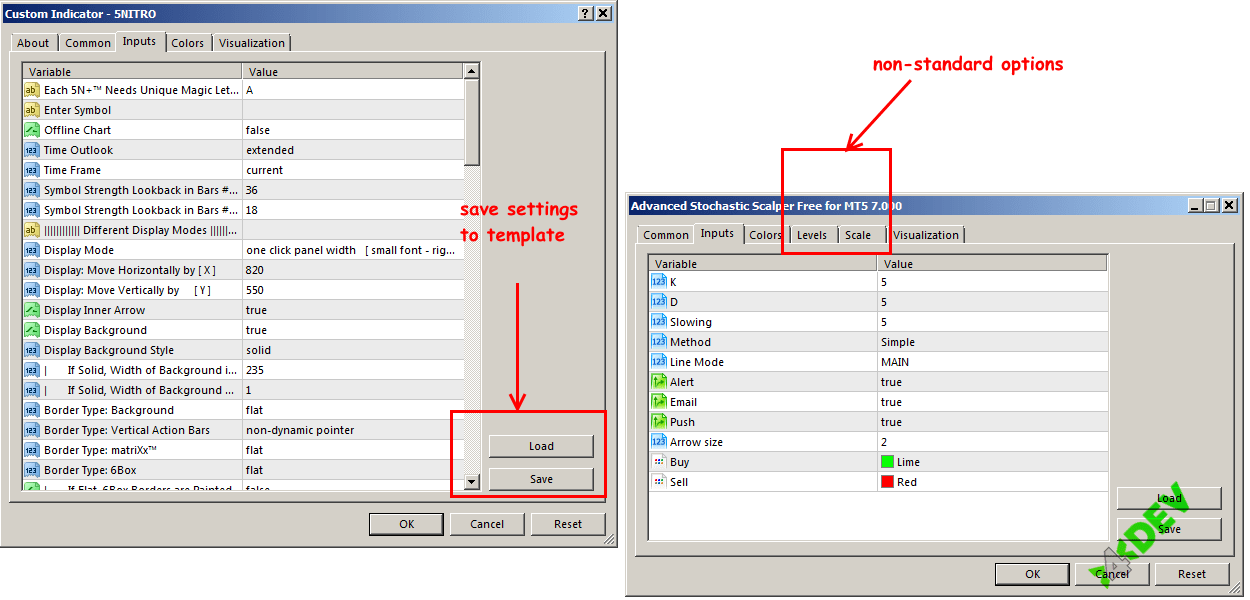Select the value 'extended' for Time Outlook

click(270, 150)
